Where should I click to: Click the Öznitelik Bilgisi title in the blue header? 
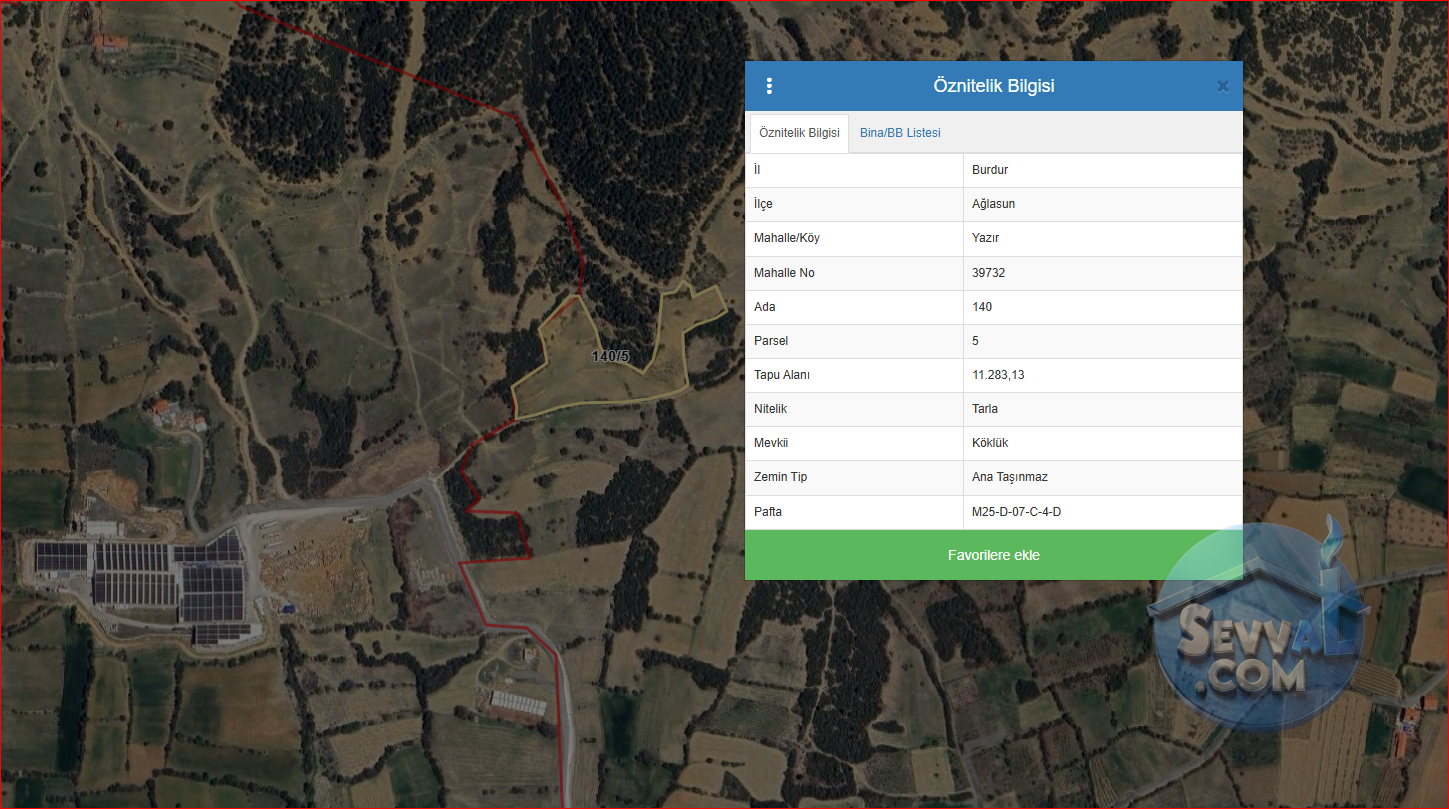click(x=994, y=86)
